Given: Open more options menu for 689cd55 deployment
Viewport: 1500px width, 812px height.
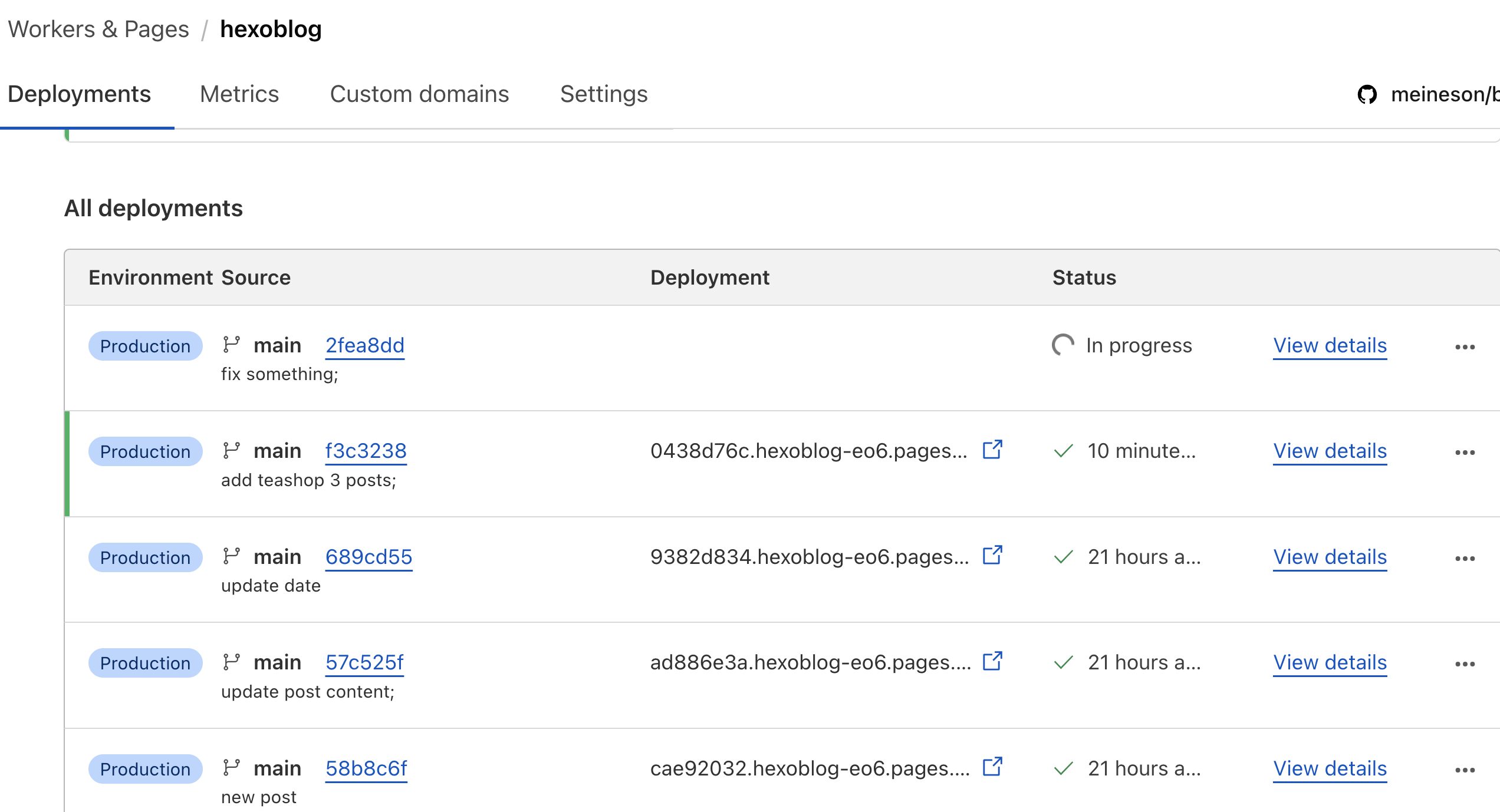Looking at the screenshot, I should pos(1465,559).
